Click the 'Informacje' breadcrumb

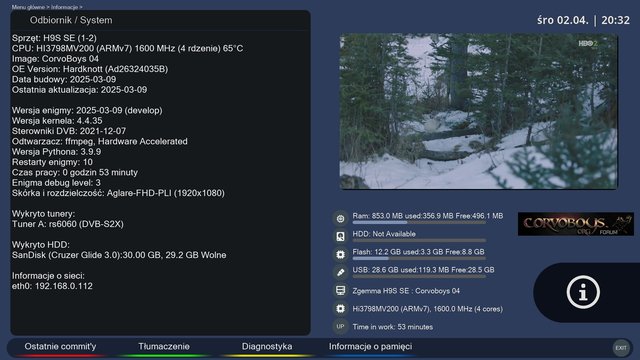64,7
